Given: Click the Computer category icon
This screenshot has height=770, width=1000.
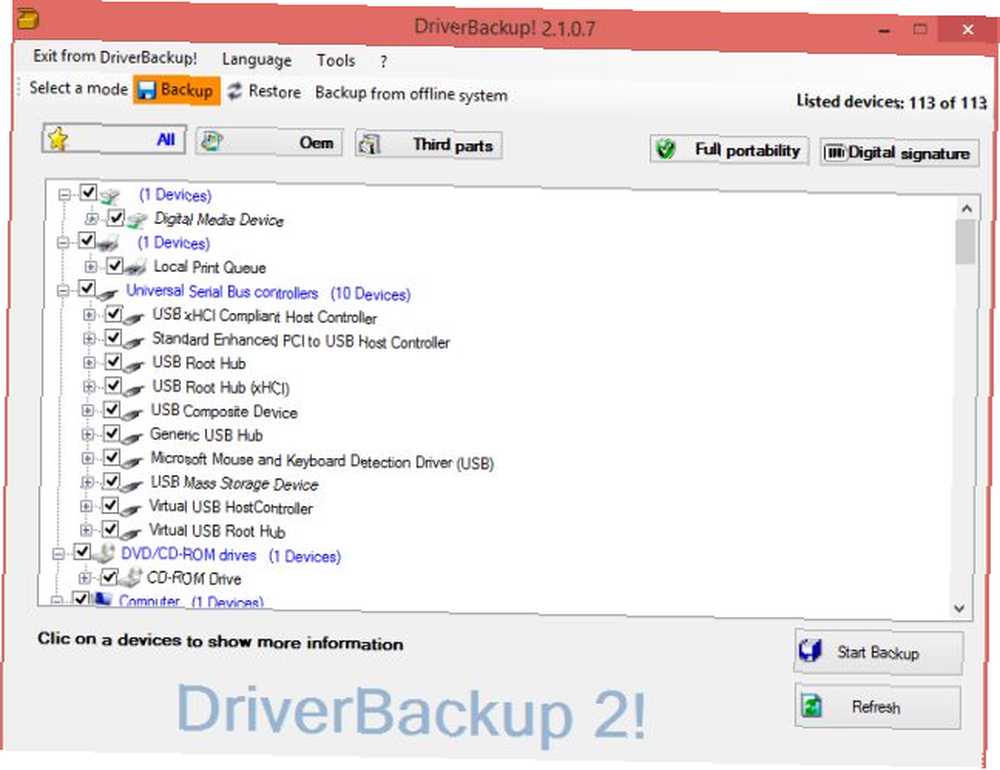Looking at the screenshot, I should point(103,599).
